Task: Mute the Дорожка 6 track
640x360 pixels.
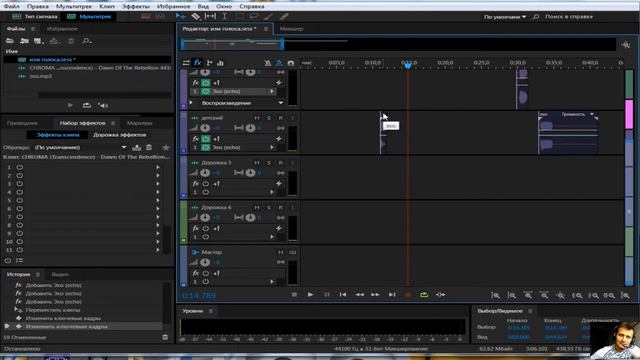Action: [257, 207]
